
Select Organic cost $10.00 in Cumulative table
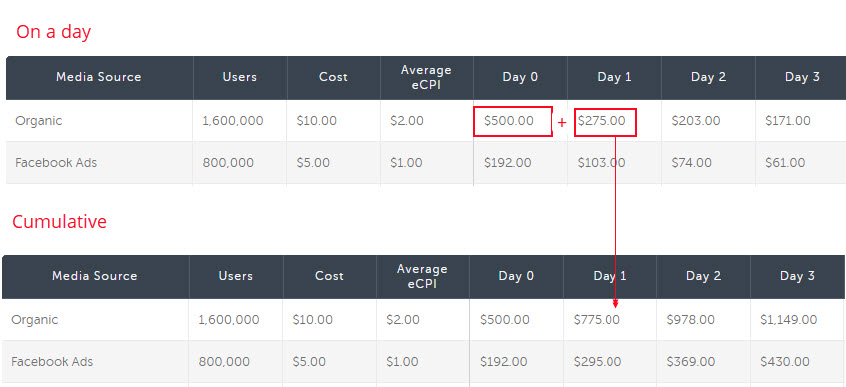point(312,320)
